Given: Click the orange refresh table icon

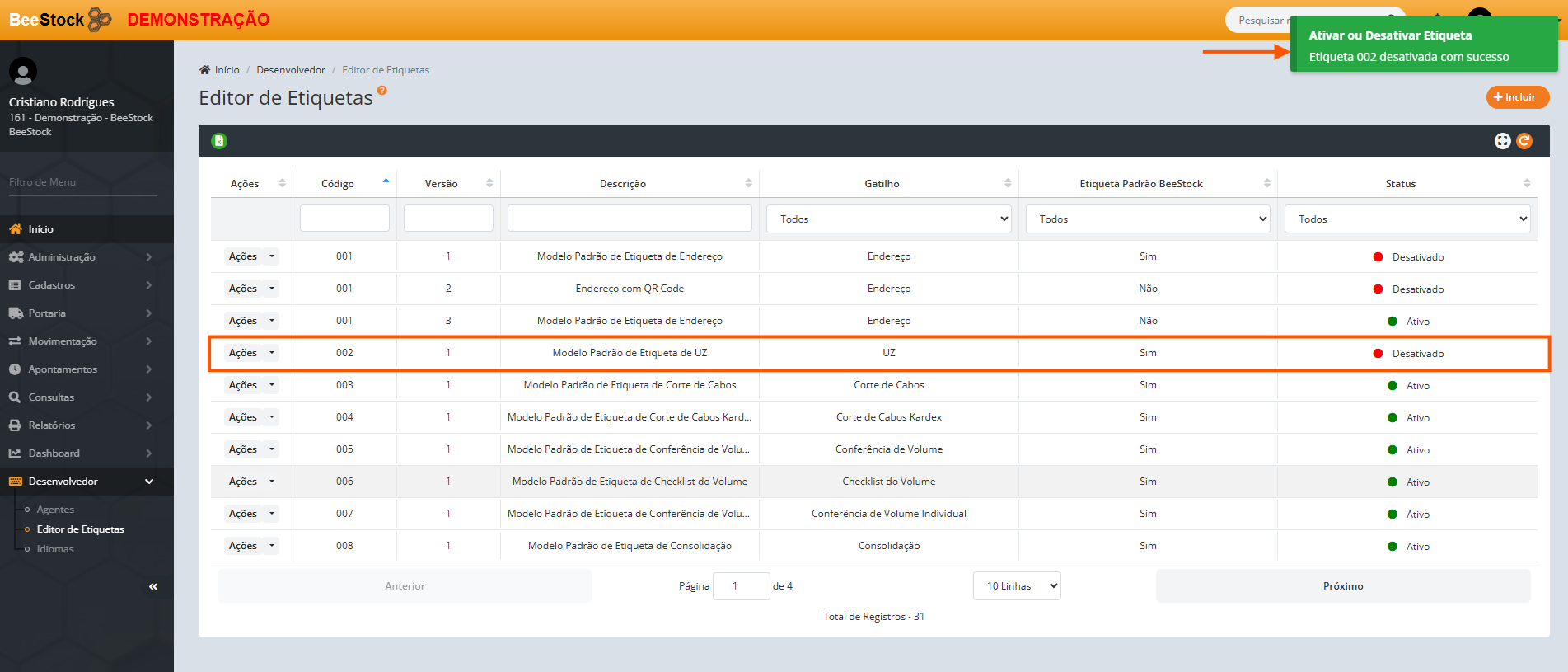Looking at the screenshot, I should click(1524, 141).
